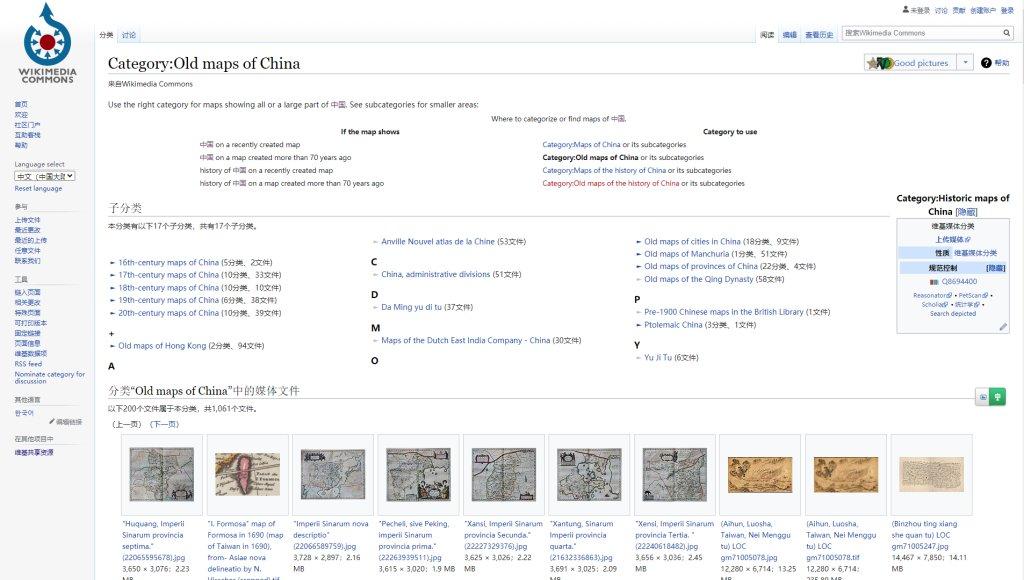The width and height of the screenshot is (1024, 580).
Task: Expand the 18th-century maps of China subcategory arrow
Action: [112, 288]
